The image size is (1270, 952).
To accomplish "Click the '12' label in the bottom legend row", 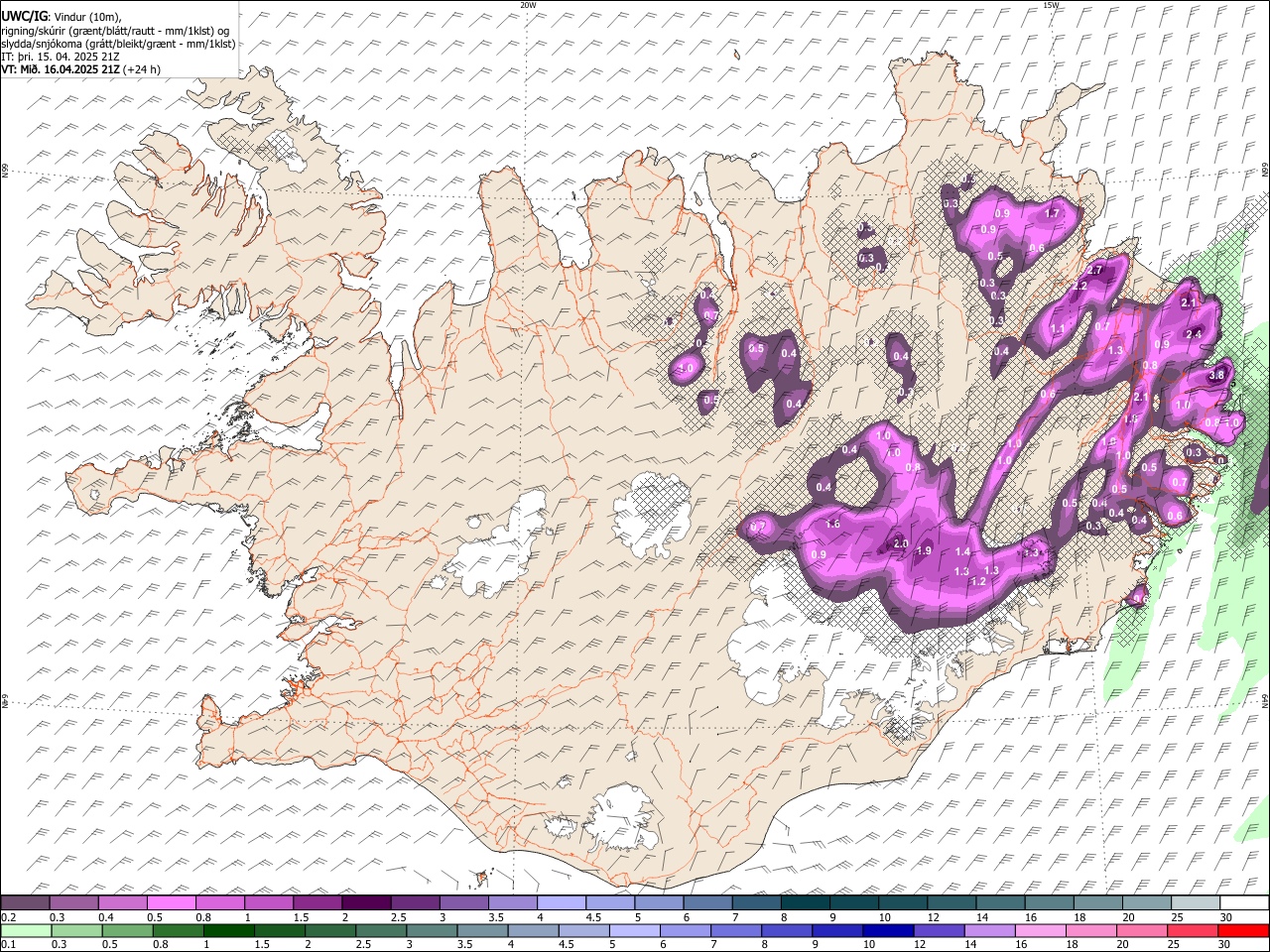I will click(919, 944).
